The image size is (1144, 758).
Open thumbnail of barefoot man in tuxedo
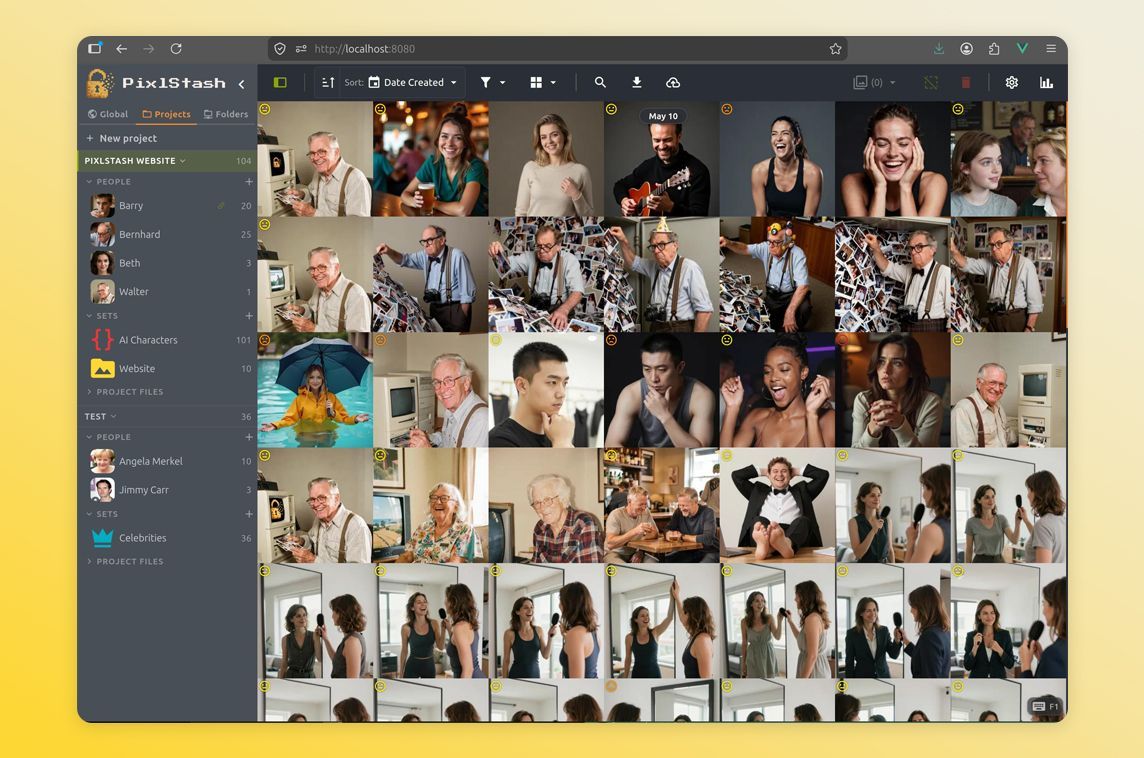(777, 506)
